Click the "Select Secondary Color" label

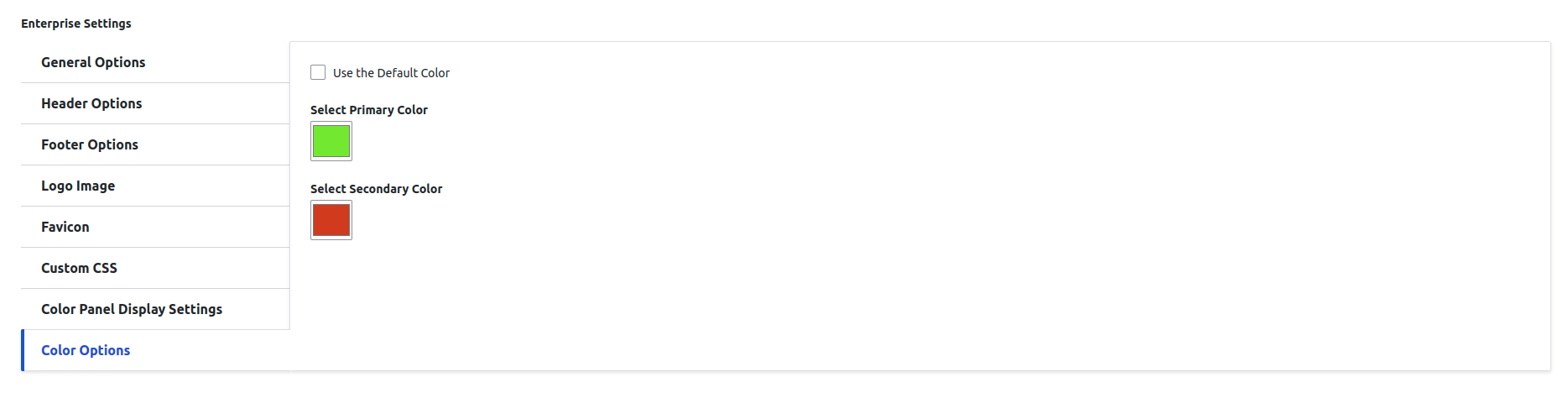click(376, 189)
